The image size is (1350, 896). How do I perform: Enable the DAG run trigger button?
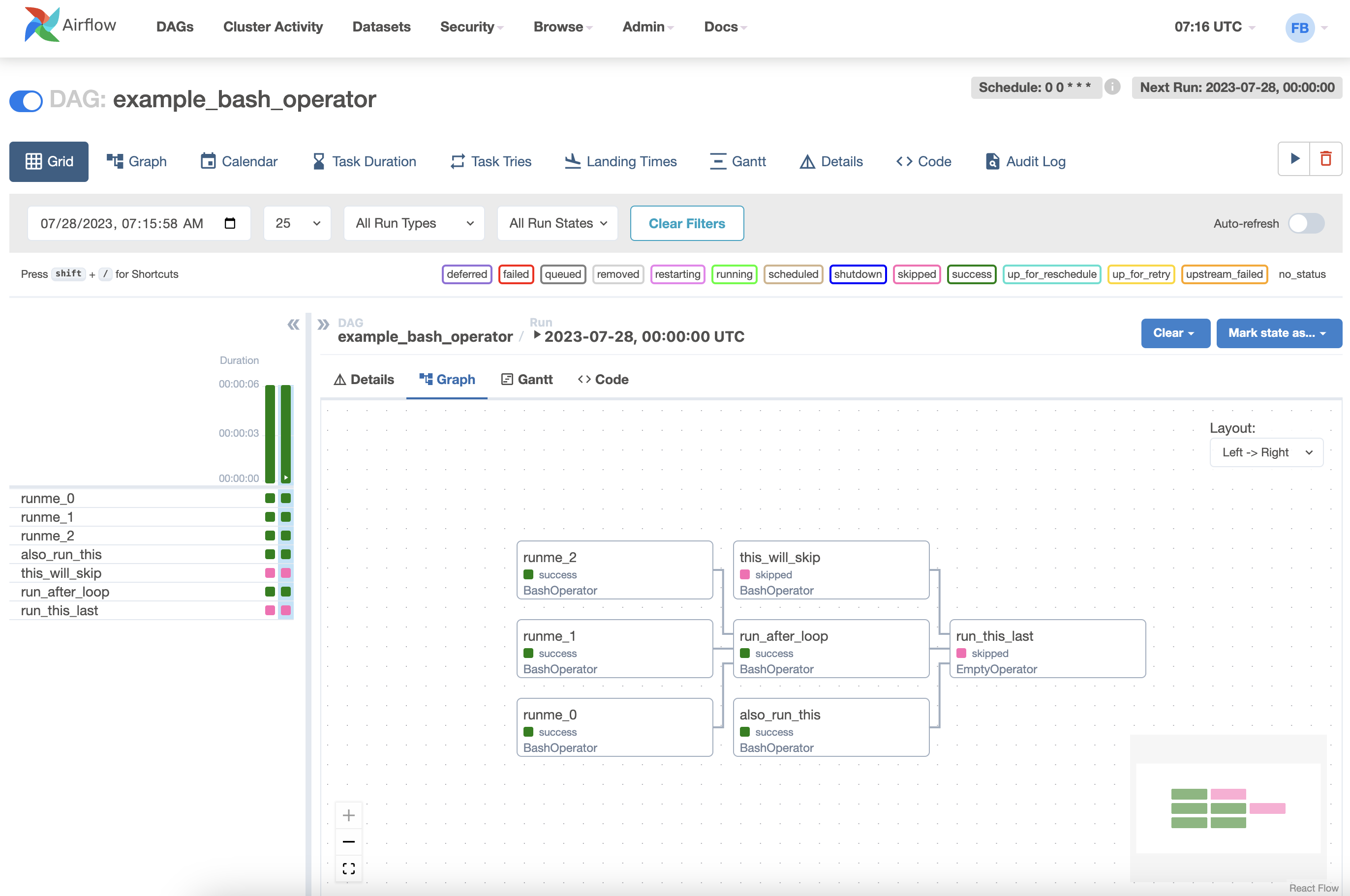tap(1295, 160)
